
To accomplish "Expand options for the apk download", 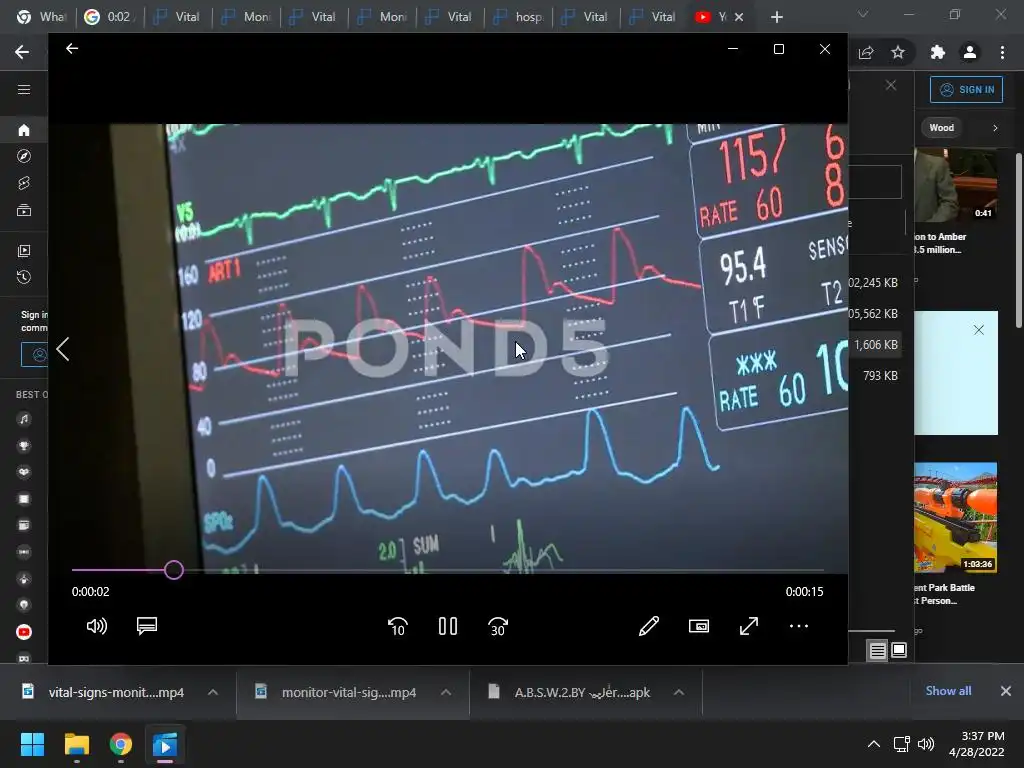I will click(x=679, y=692).
